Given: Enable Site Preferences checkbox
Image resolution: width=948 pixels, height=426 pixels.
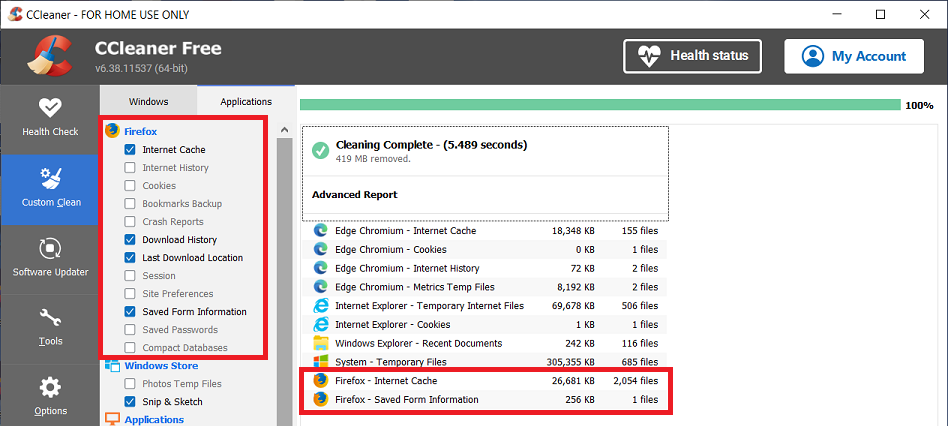Looking at the screenshot, I should point(129,294).
